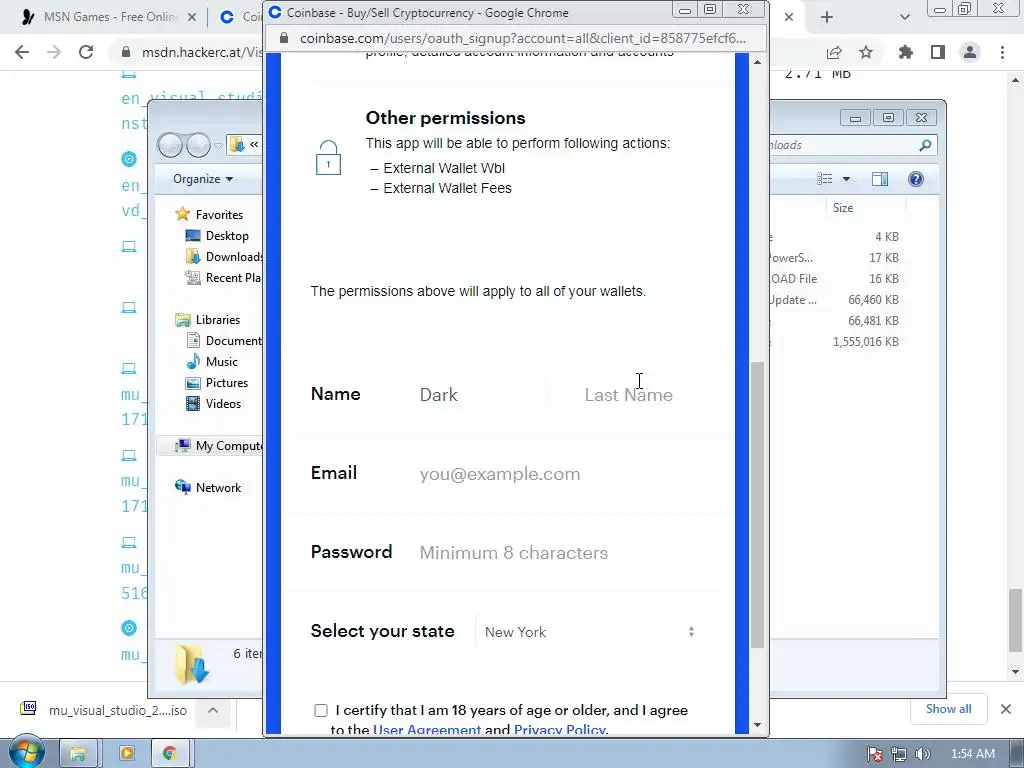Image resolution: width=1024 pixels, height=768 pixels.
Task: Open the Windows Start menu orb
Action: pyautogui.click(x=26, y=753)
